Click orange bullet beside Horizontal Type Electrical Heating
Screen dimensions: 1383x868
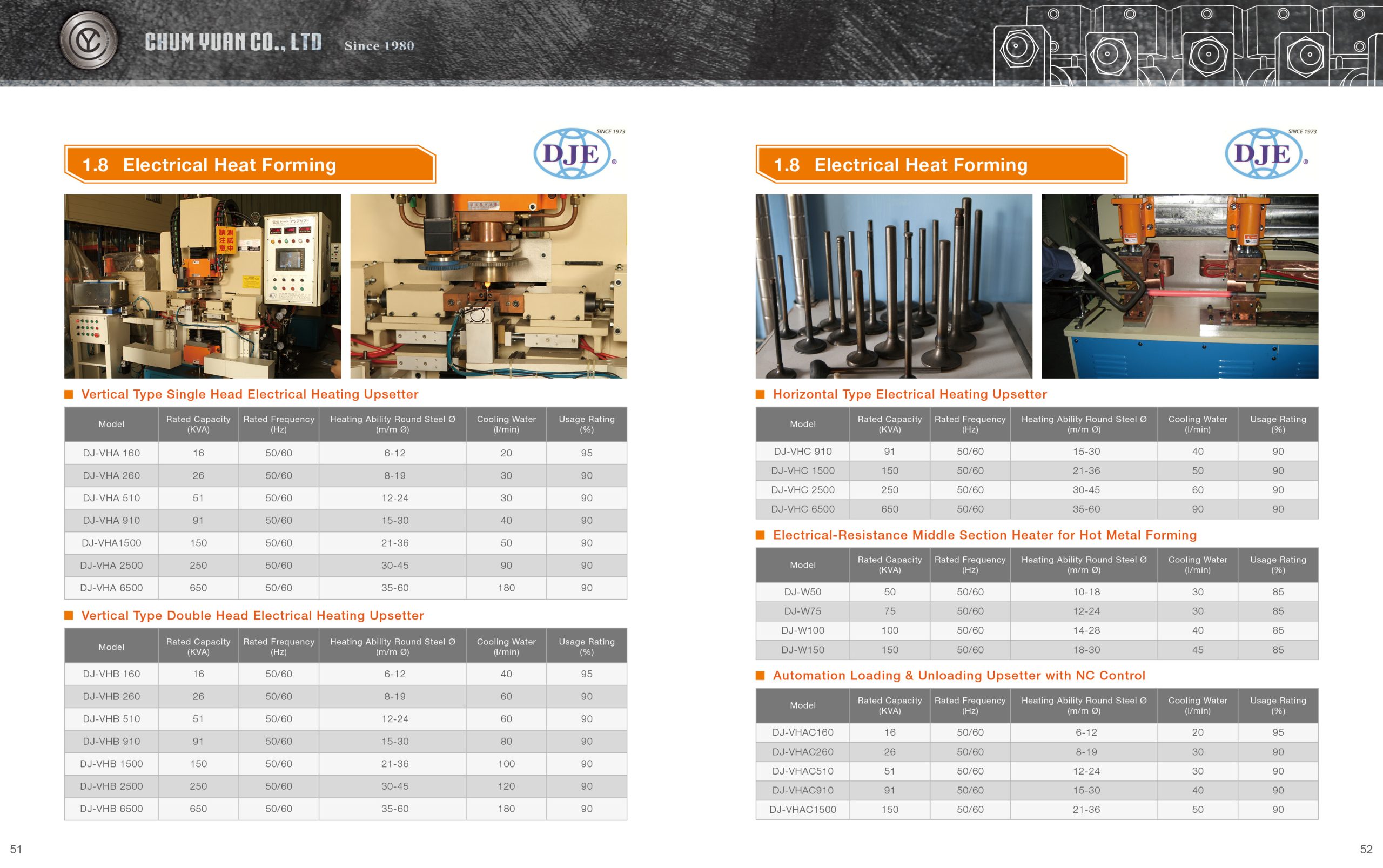click(x=760, y=394)
